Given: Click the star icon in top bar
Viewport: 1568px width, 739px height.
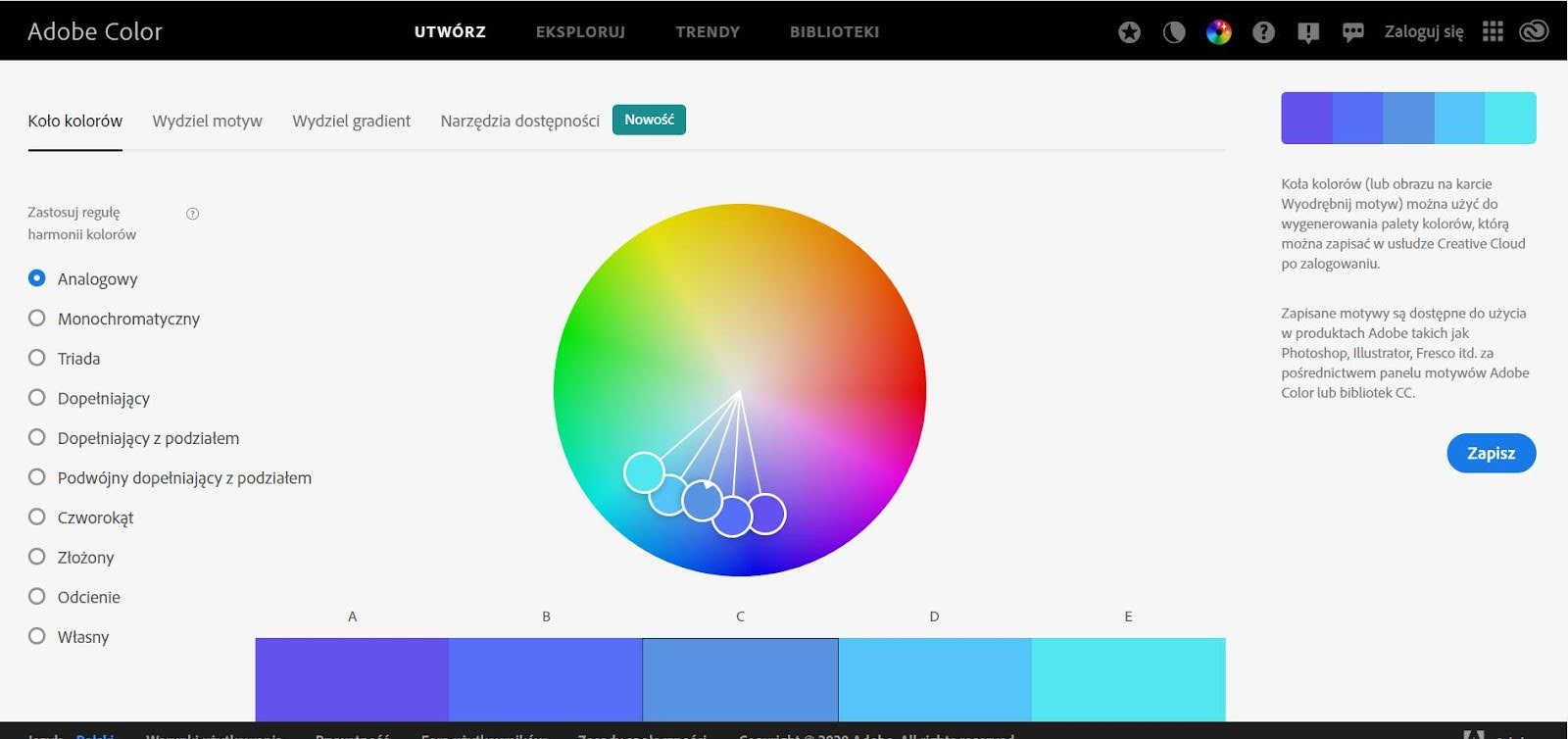Looking at the screenshot, I should tap(1129, 32).
